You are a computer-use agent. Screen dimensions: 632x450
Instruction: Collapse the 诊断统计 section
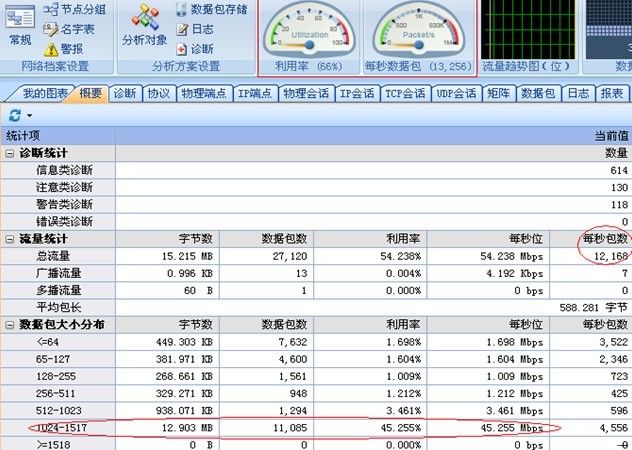(10, 154)
